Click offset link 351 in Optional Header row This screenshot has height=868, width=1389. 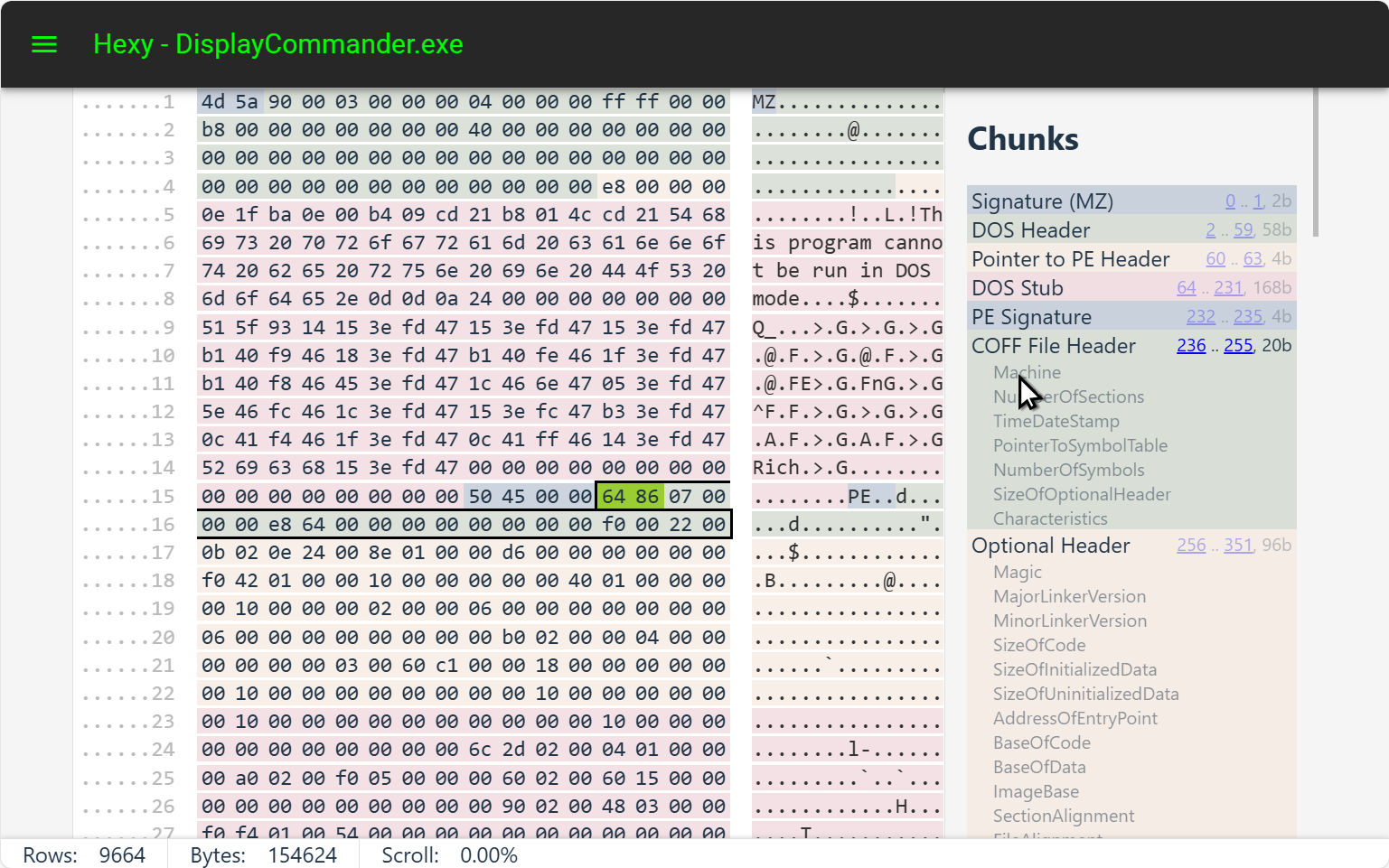(1238, 545)
